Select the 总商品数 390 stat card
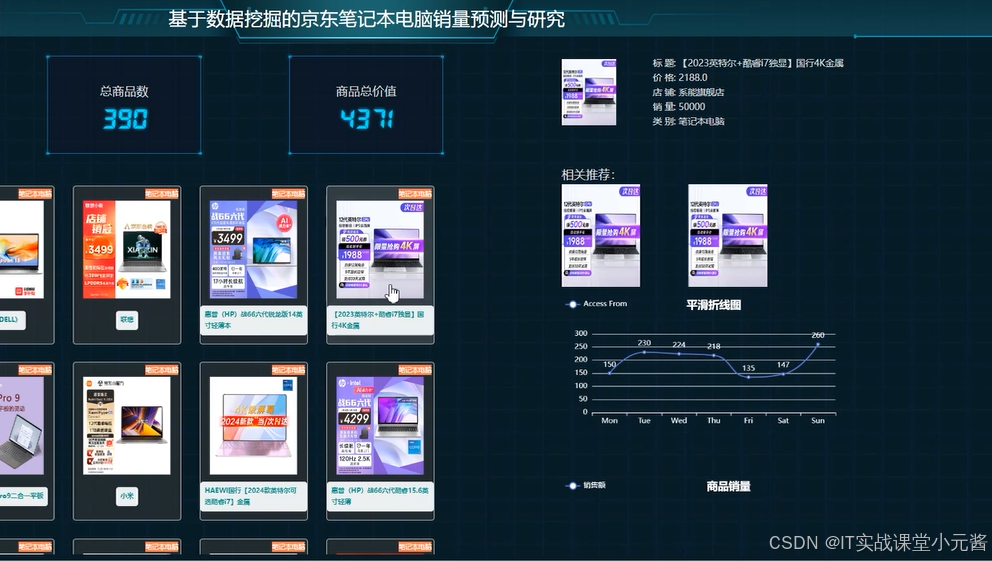The image size is (992, 561). (x=124, y=105)
